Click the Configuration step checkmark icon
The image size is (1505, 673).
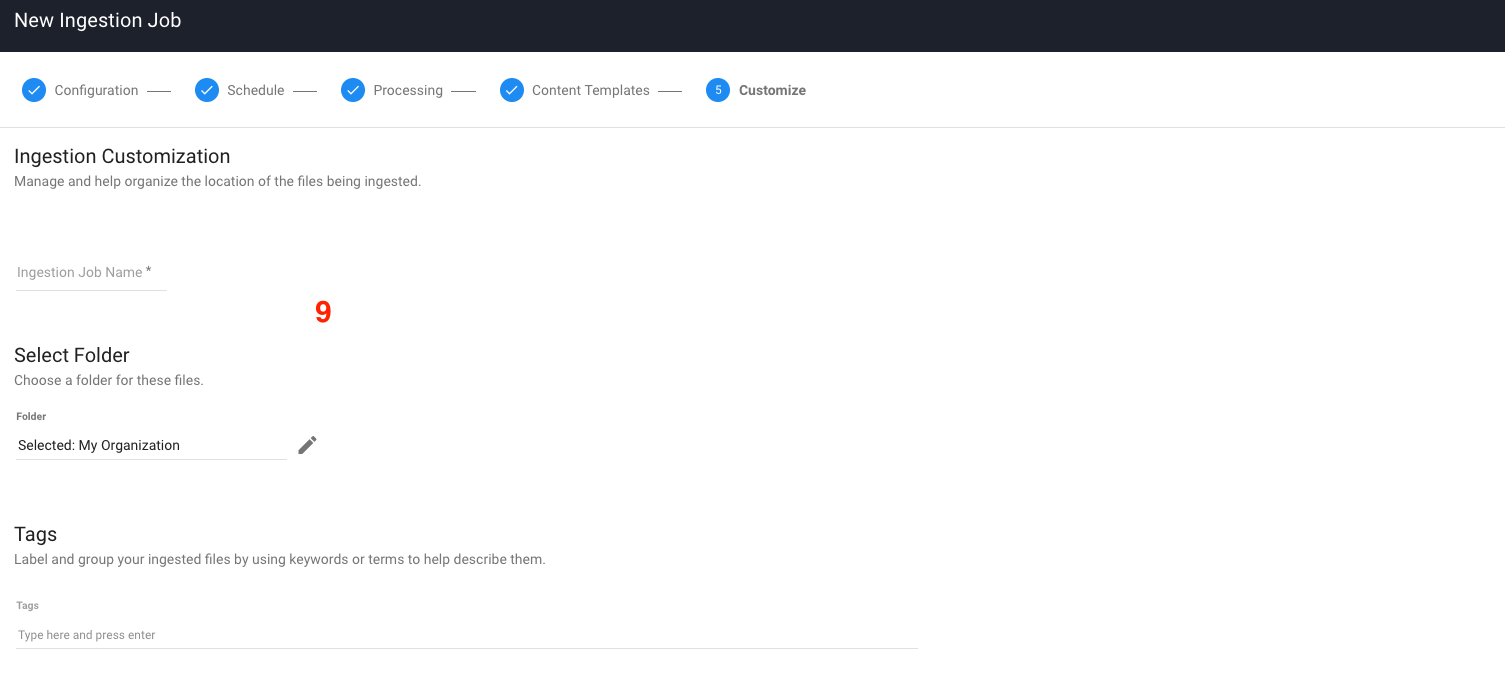34,90
